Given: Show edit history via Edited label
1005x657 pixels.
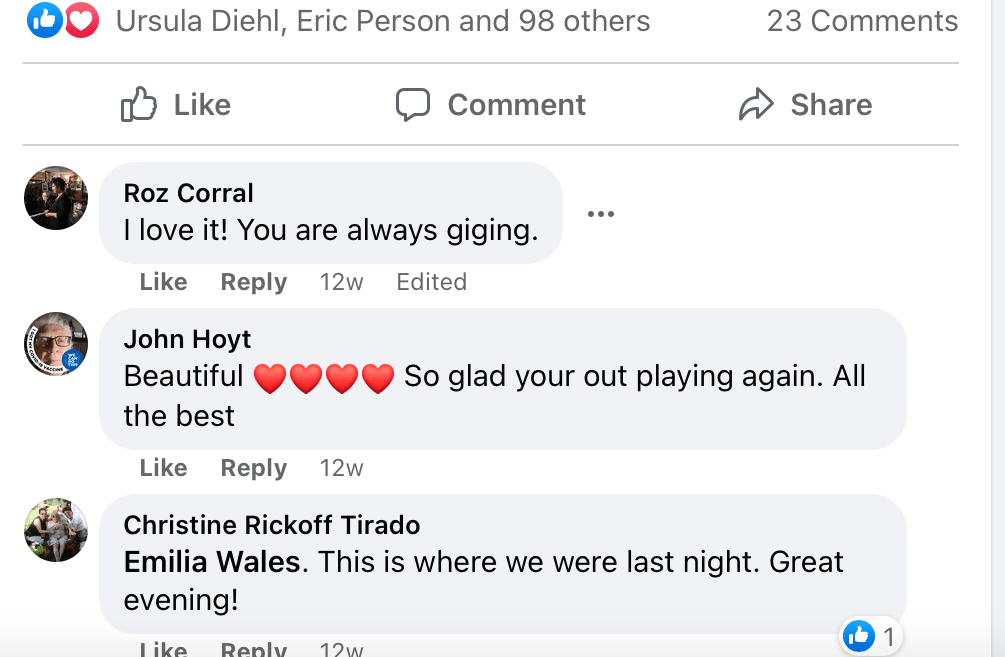Looking at the screenshot, I should click(x=431, y=282).
